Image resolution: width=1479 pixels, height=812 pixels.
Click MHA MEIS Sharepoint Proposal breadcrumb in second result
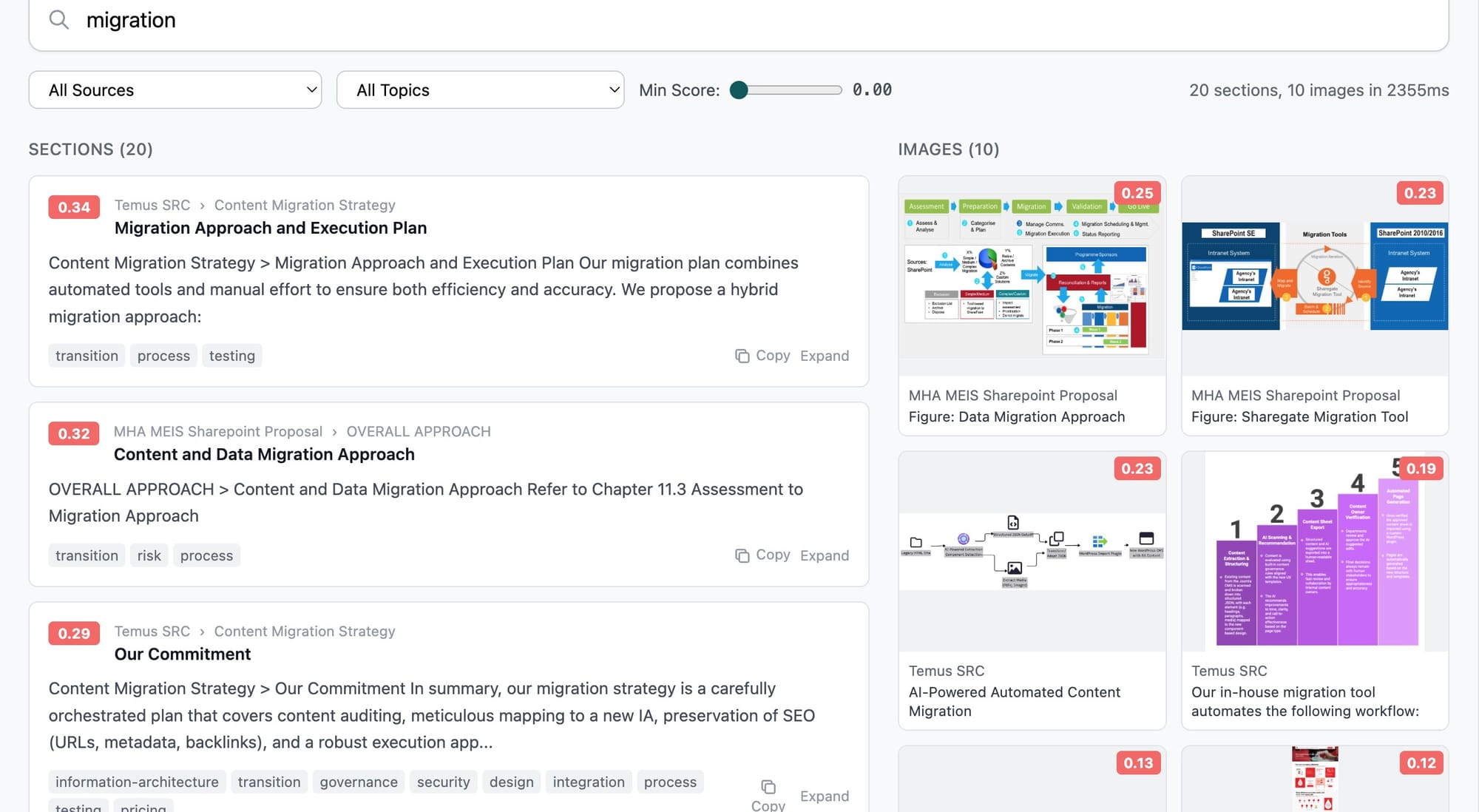(218, 431)
